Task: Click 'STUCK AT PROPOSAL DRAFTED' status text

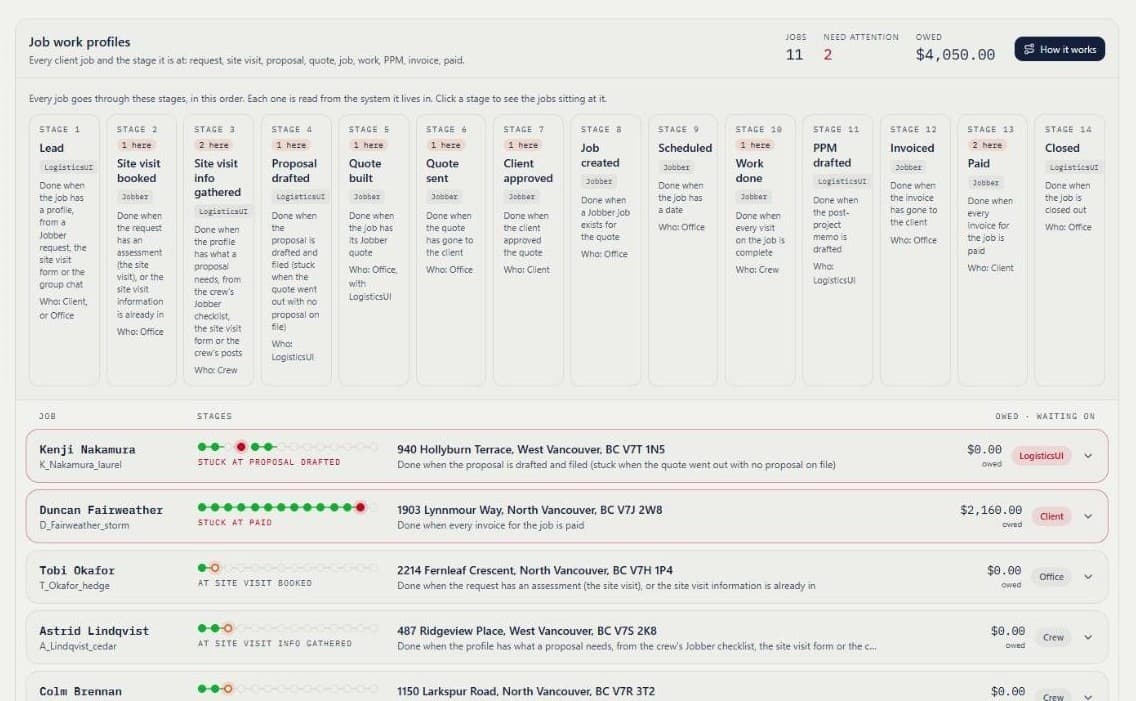Action: tap(269, 462)
